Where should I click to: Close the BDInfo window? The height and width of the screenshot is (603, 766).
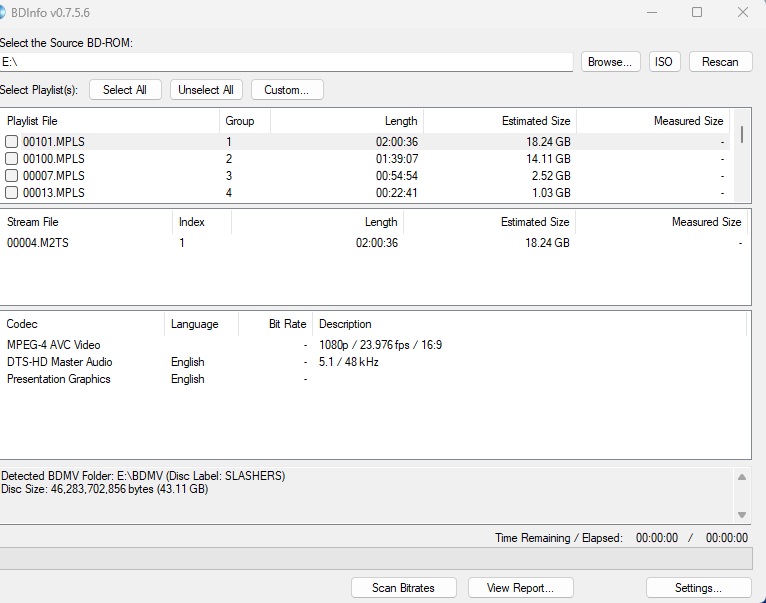click(x=743, y=12)
